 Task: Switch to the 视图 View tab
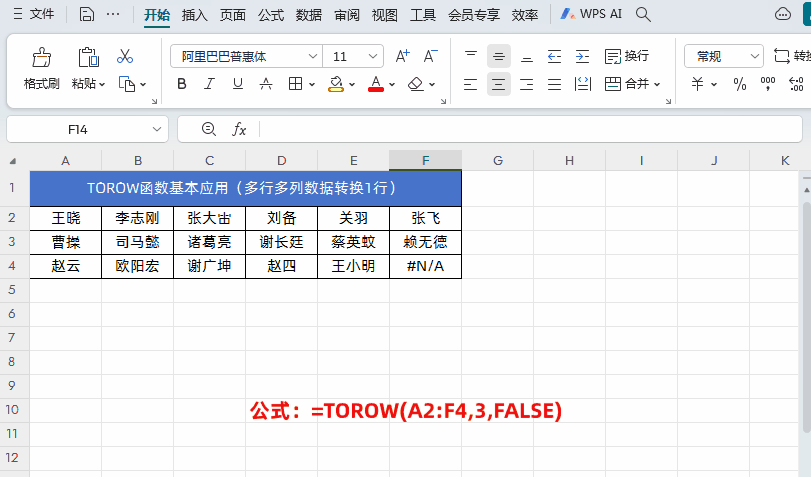coord(385,15)
